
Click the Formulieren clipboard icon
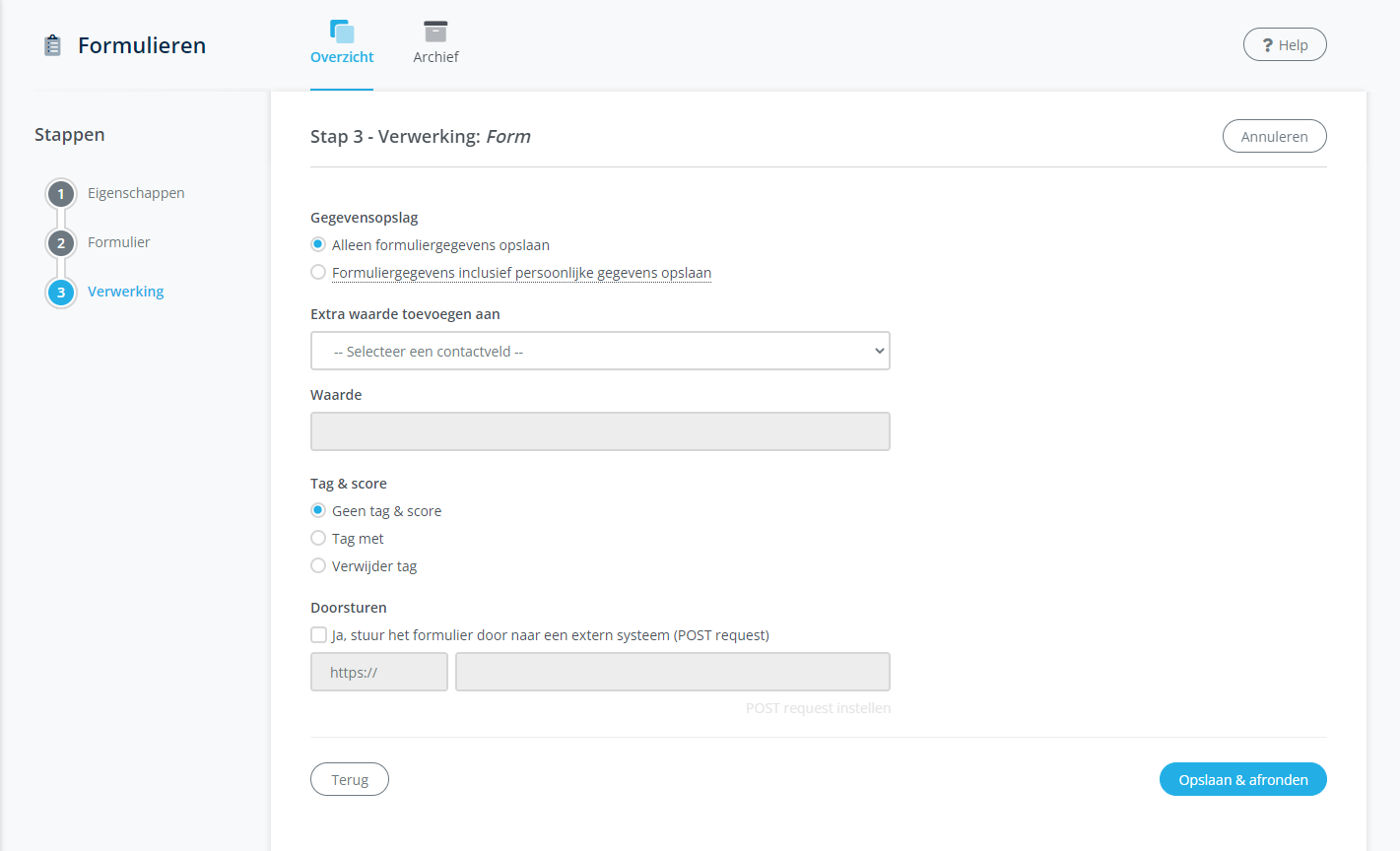point(53,45)
